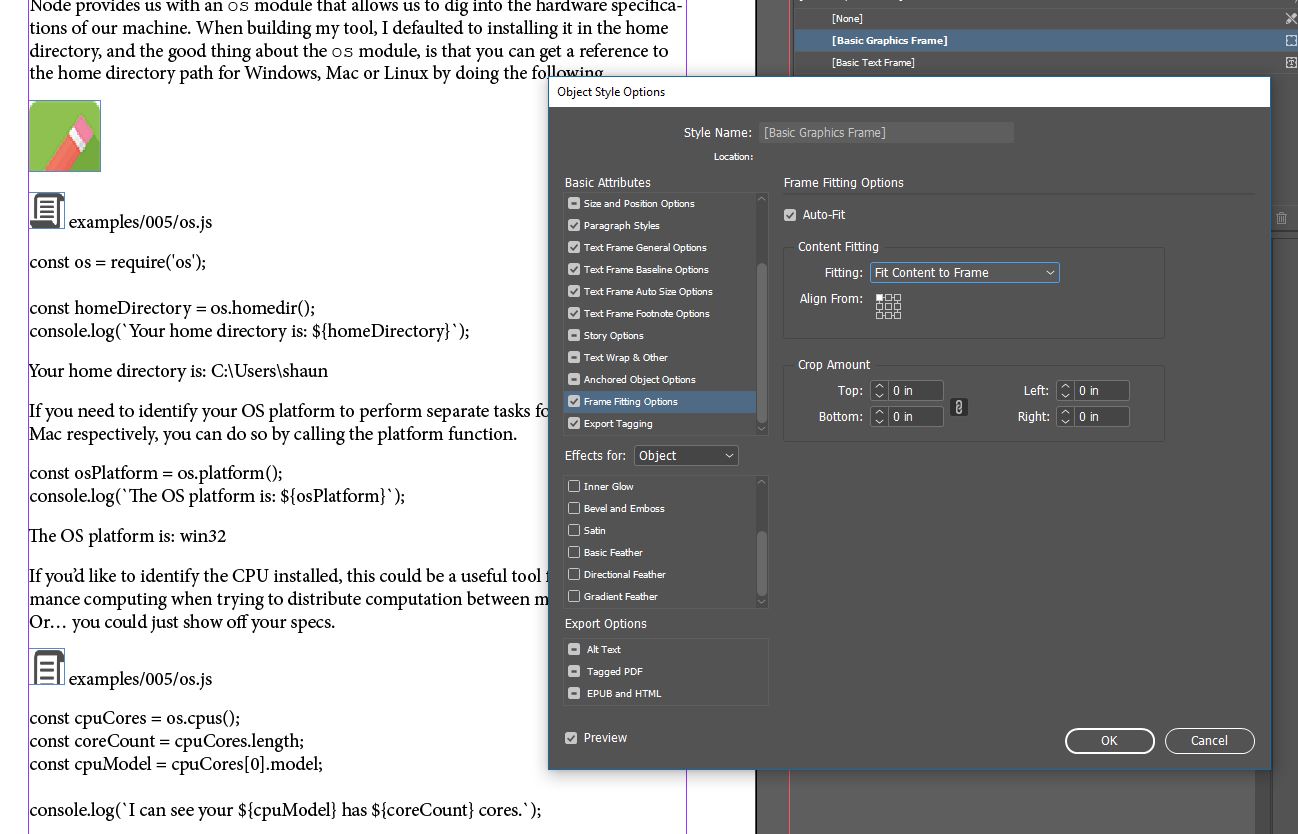Image resolution: width=1298 pixels, height=834 pixels.
Task: Click the center point of the Align From grid
Action: click(x=888, y=306)
